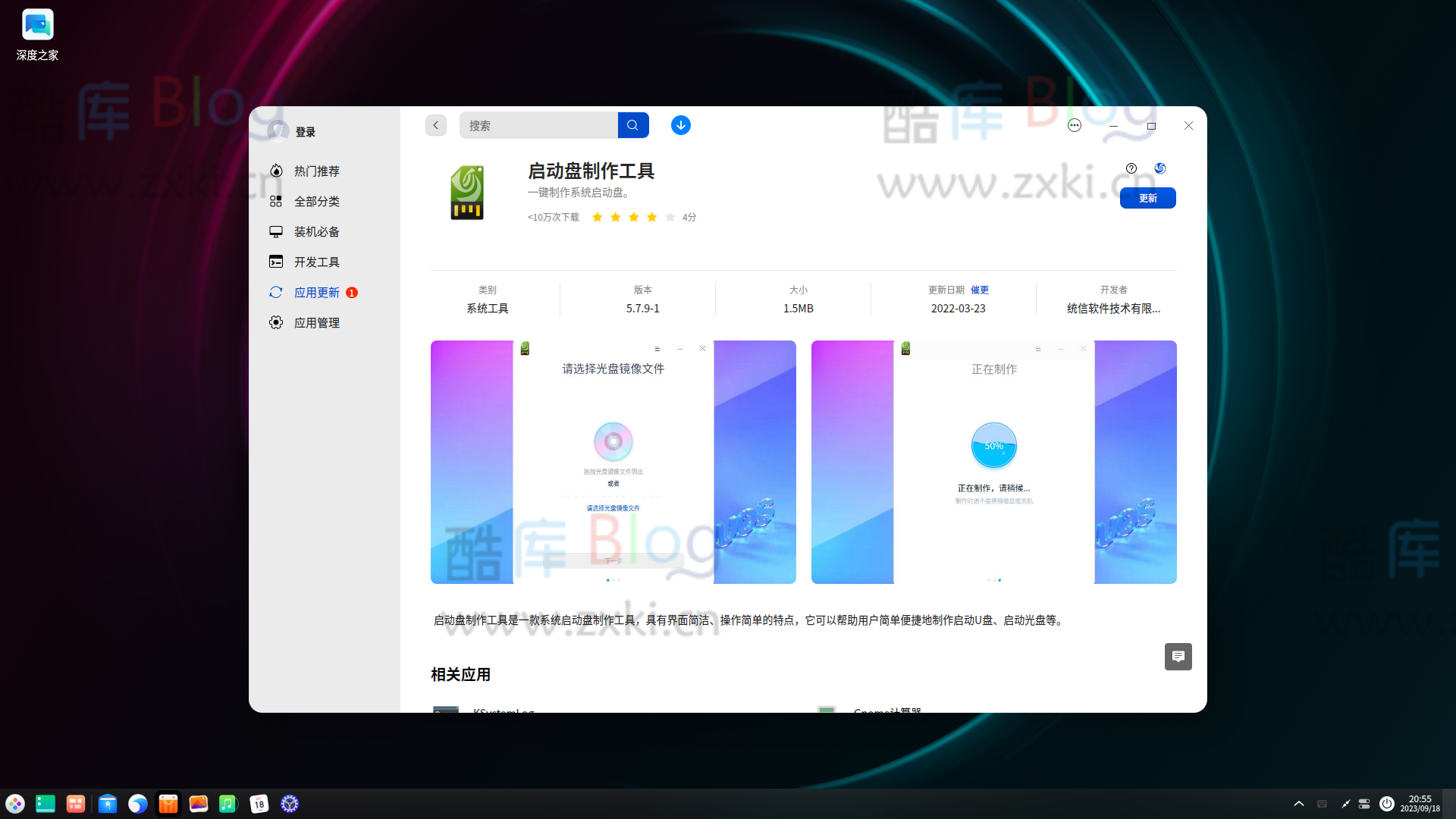Open the 开发工具 developer tools section
The width and height of the screenshot is (1456, 819).
tap(316, 262)
